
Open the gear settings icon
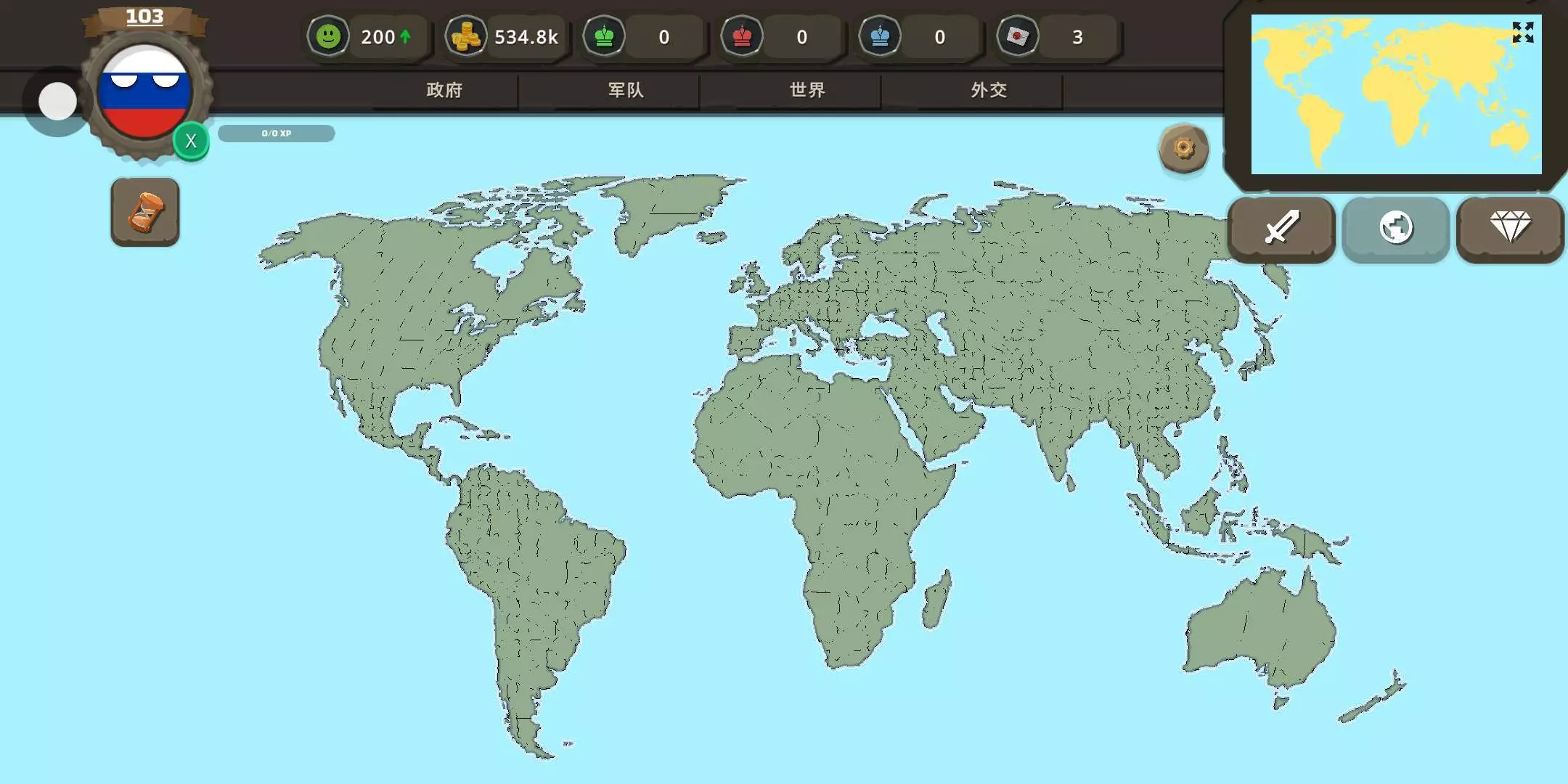click(1184, 148)
